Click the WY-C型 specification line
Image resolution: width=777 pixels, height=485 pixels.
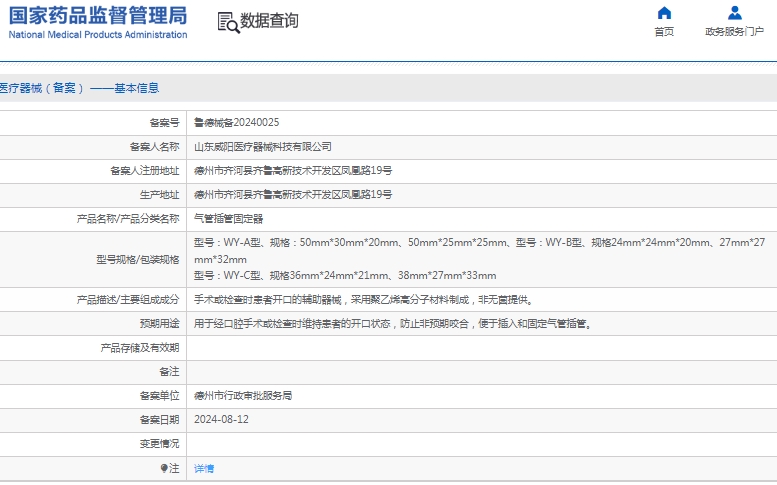tap(345, 275)
